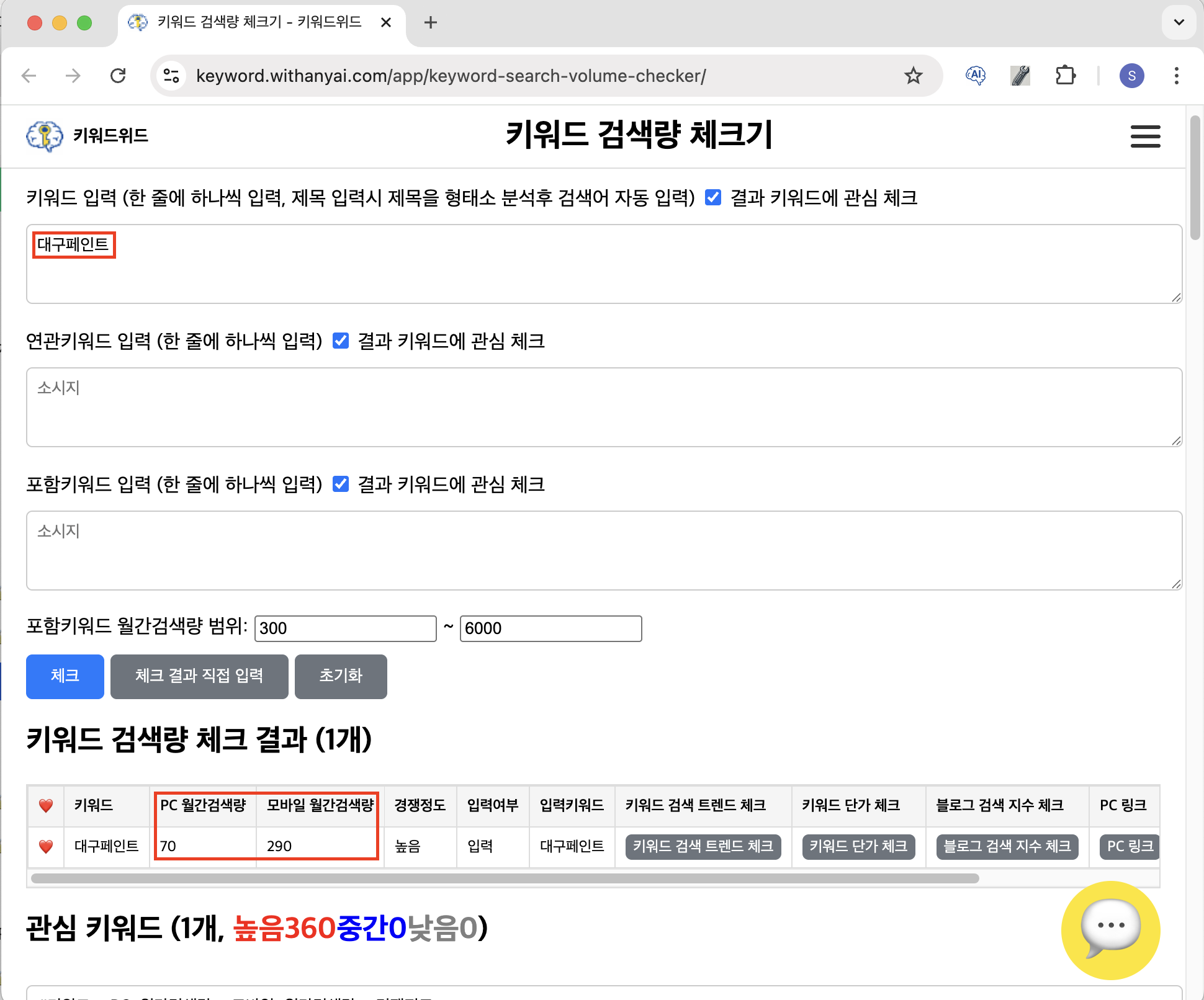Click the heart icon in table header
The width and height of the screenshot is (1204, 1000).
point(46,805)
